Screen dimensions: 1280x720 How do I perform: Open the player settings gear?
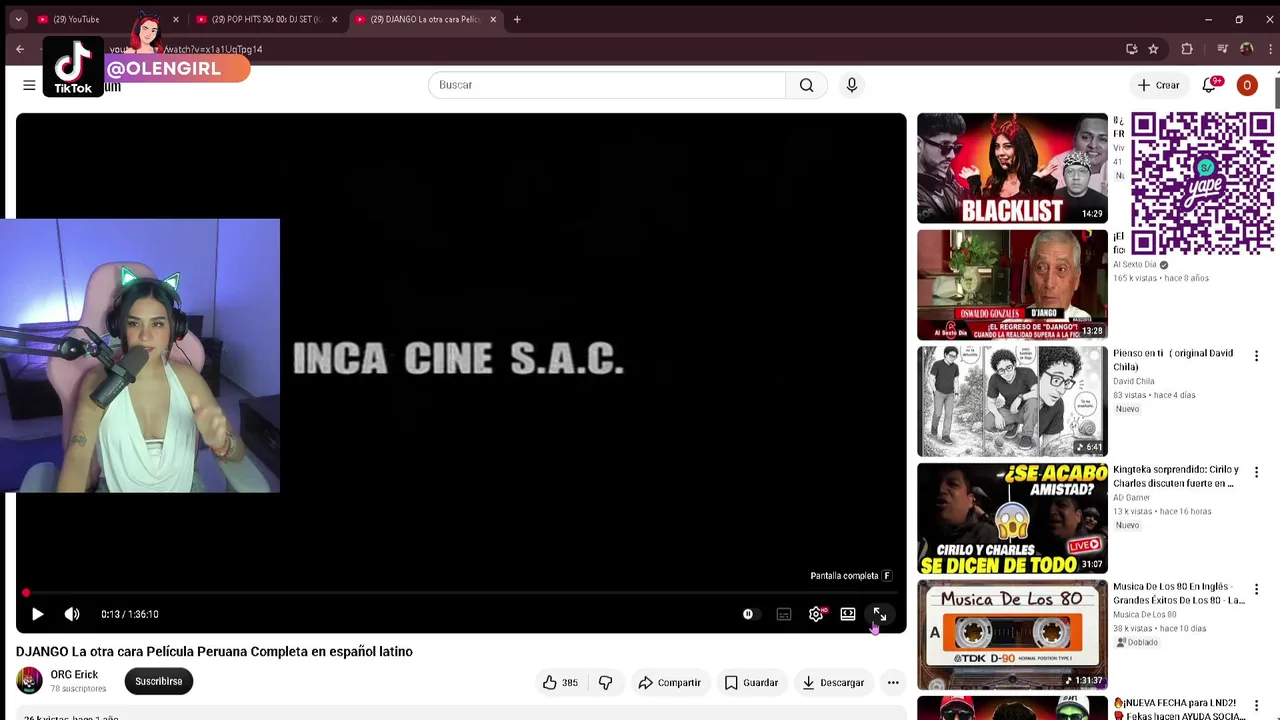point(816,614)
